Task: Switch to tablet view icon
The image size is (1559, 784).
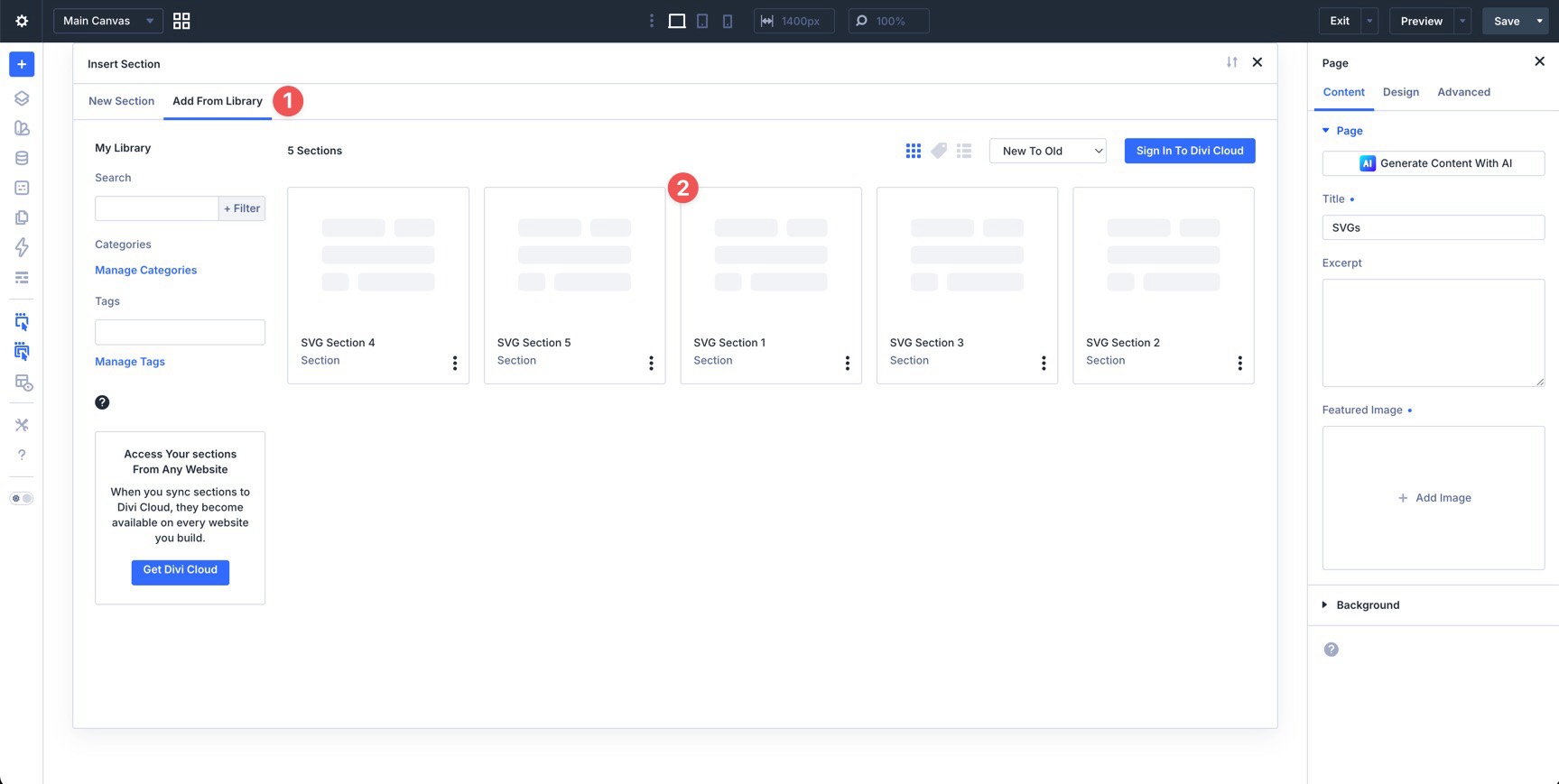Action: click(702, 21)
